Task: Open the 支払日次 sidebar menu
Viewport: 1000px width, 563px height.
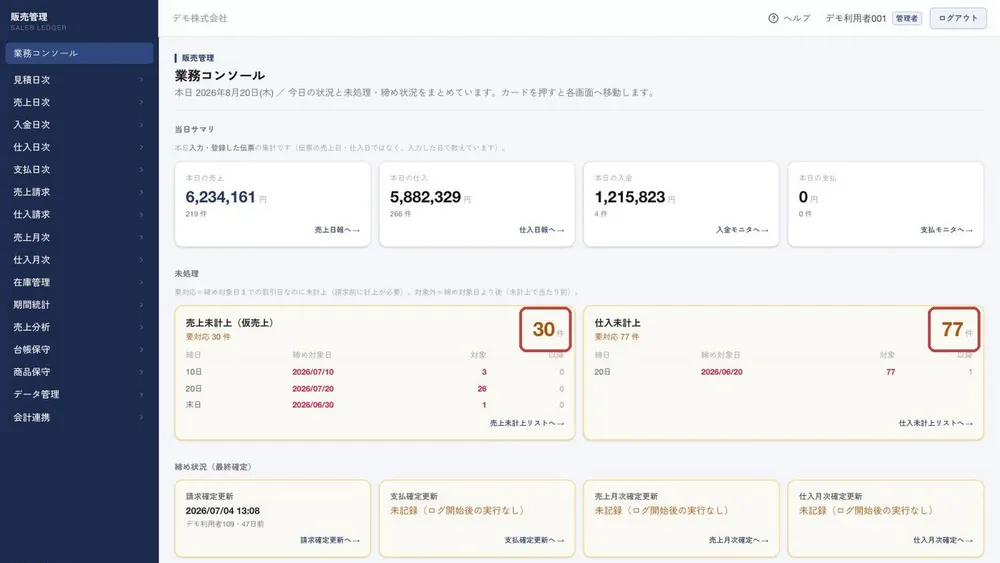Action: 79,170
